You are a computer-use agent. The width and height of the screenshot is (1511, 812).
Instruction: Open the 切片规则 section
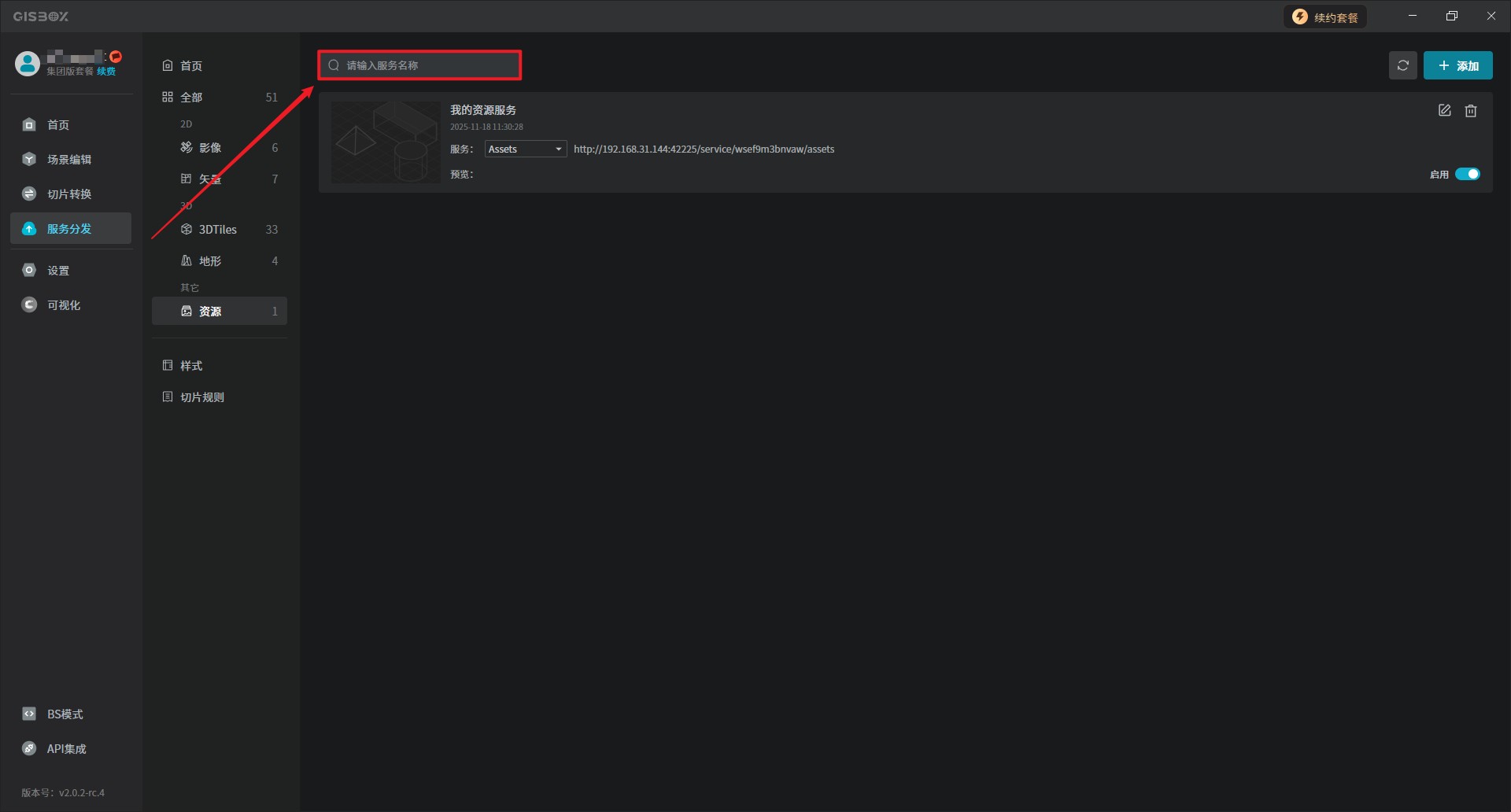(x=202, y=397)
